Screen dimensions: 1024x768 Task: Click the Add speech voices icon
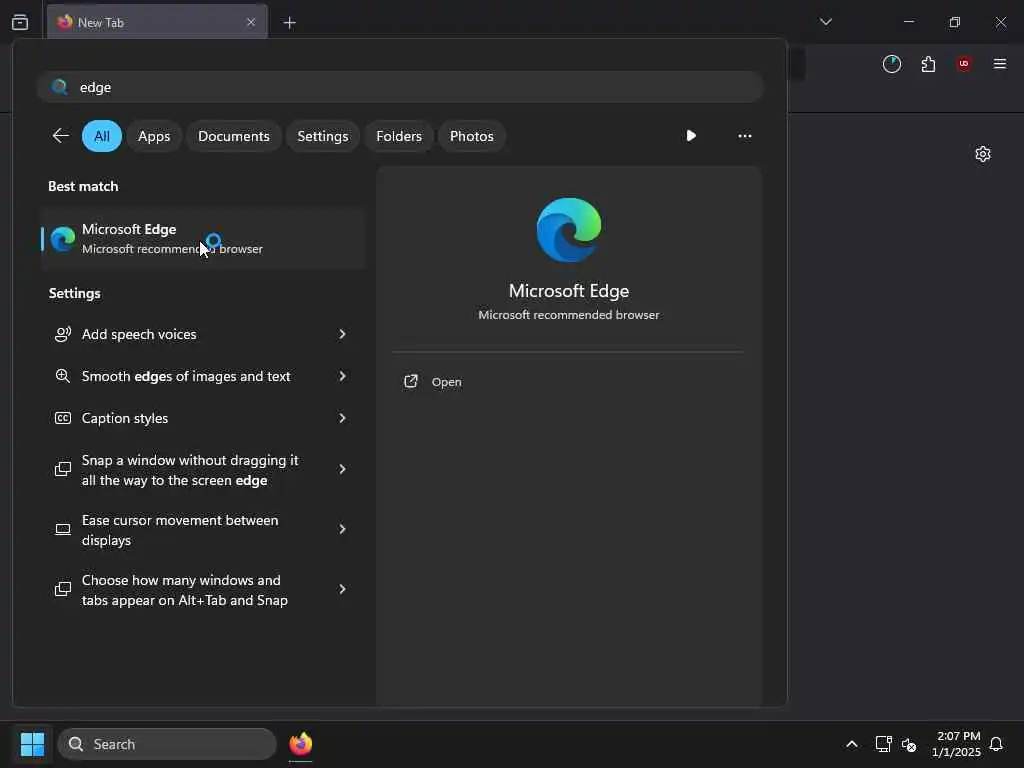tap(63, 334)
